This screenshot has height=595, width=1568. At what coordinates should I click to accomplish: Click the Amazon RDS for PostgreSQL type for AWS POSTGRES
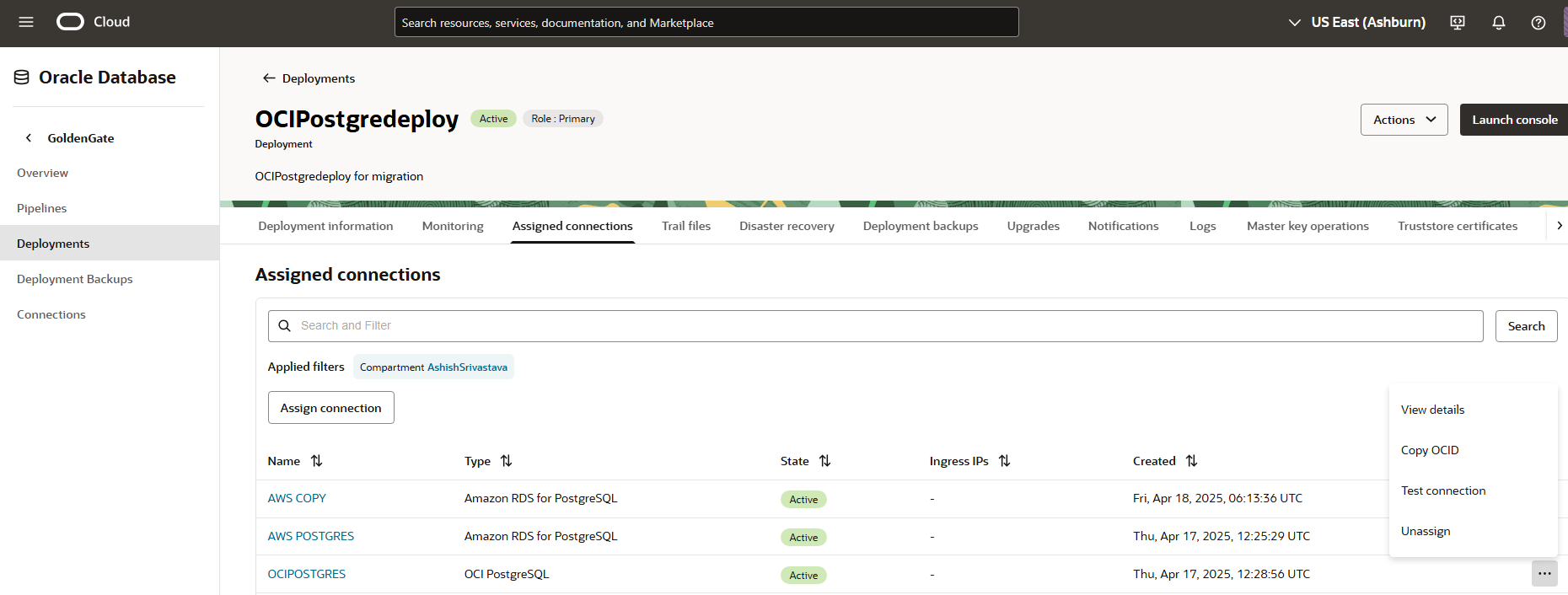coord(540,536)
